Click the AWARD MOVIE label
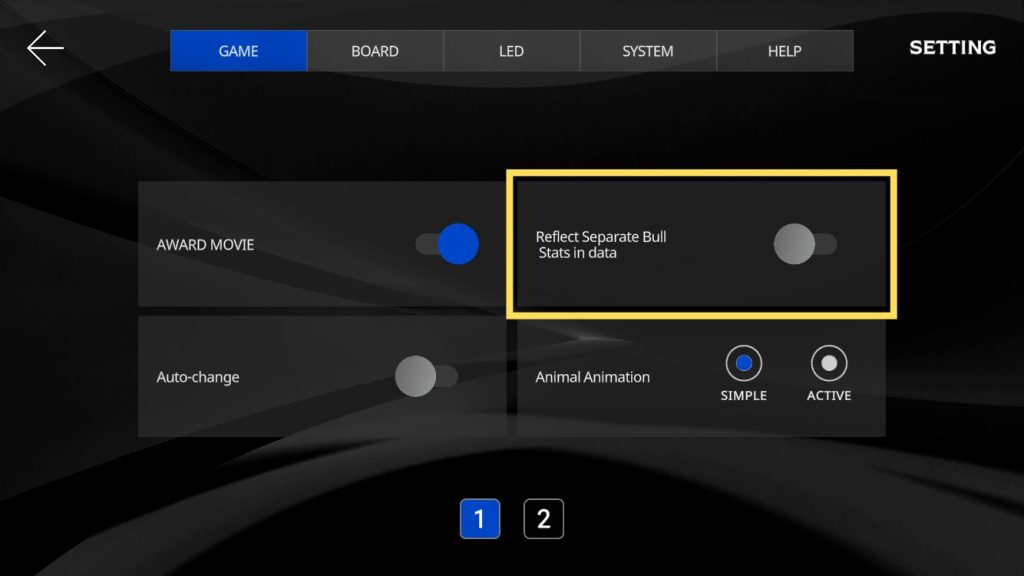This screenshot has width=1024, height=576. tap(205, 245)
